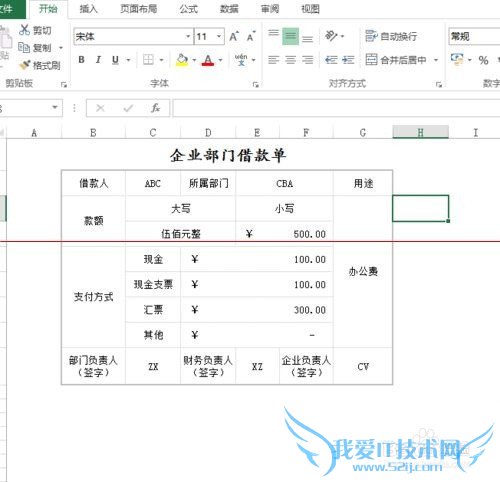Viewport: 500px width, 482px height.
Task: Open number format box 常规
Action: click(x=474, y=36)
